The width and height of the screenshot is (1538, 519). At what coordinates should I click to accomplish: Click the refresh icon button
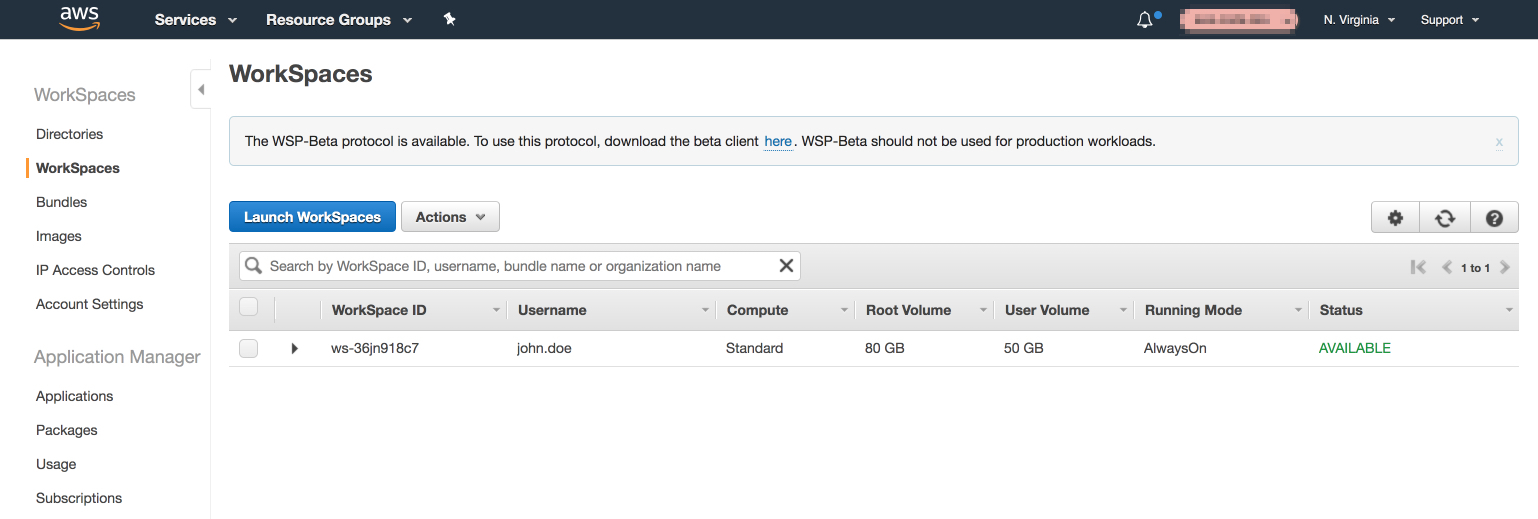pyautogui.click(x=1445, y=218)
